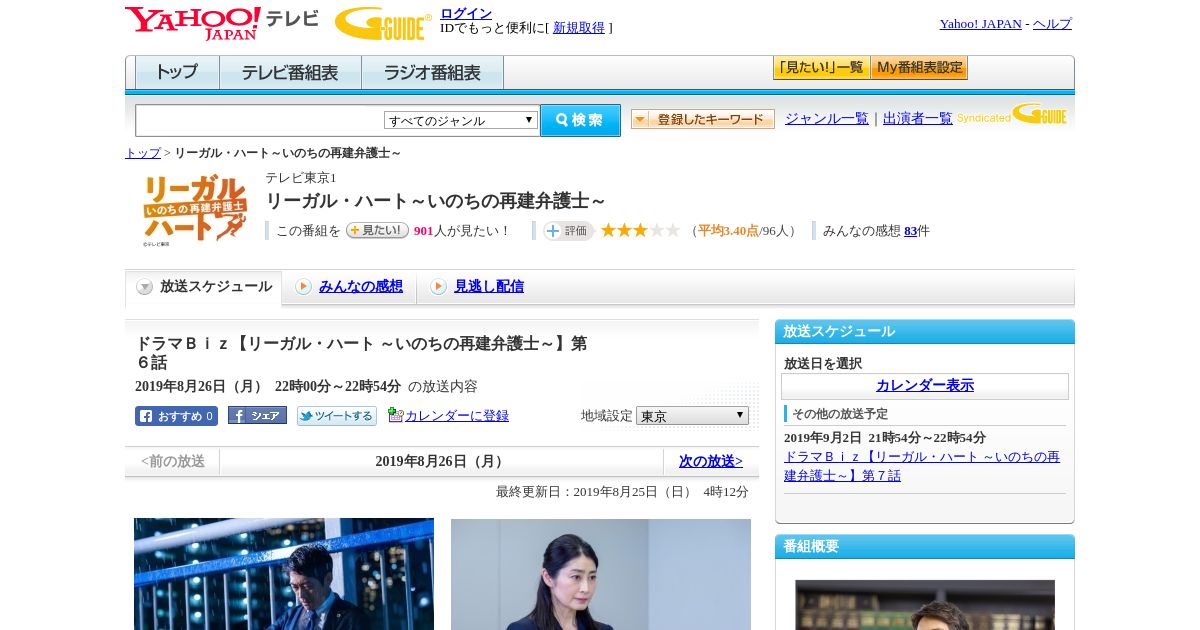Click the 平均3.40点 average score text
Viewport: 1200px width, 630px height.
pos(728,231)
